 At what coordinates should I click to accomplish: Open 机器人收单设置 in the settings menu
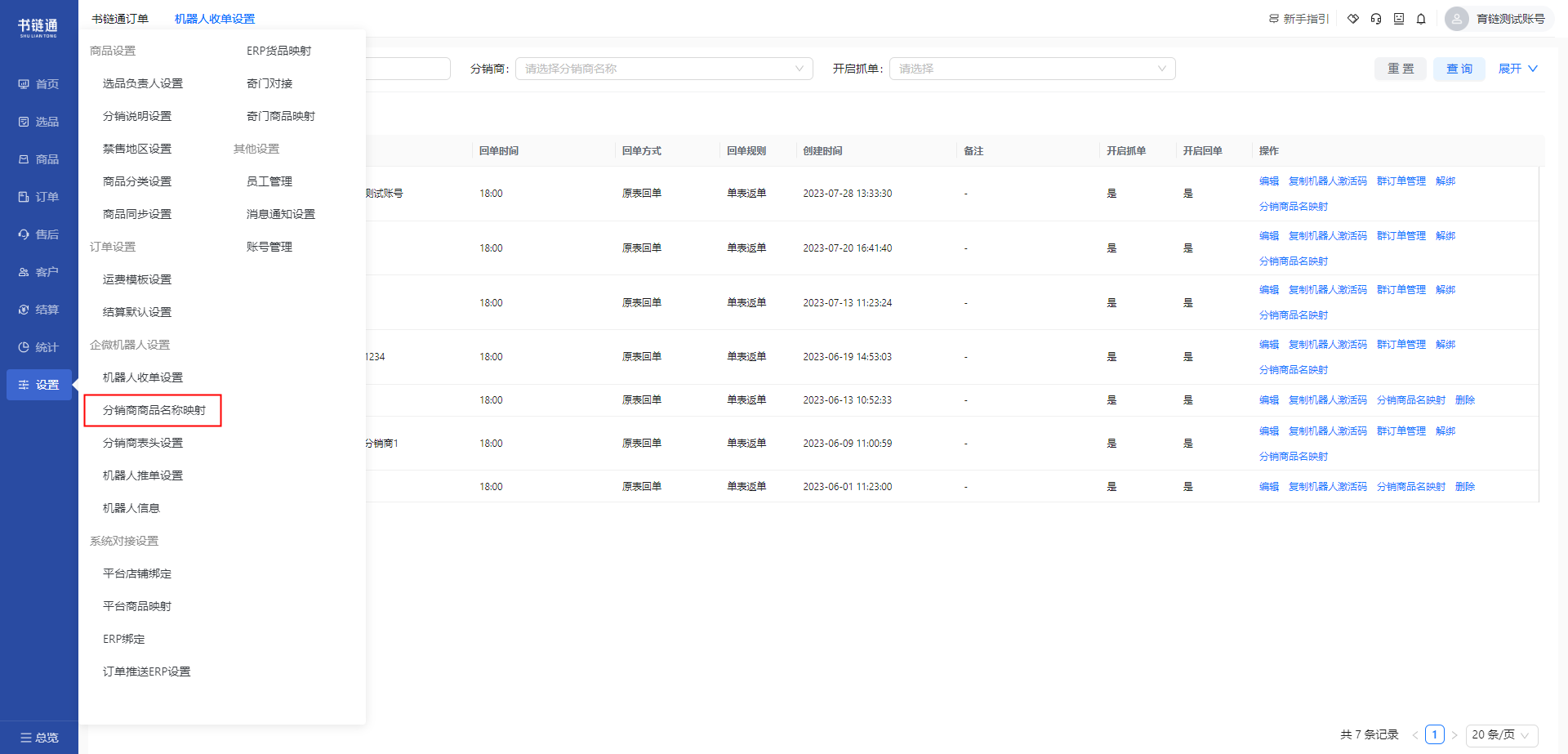tap(143, 377)
